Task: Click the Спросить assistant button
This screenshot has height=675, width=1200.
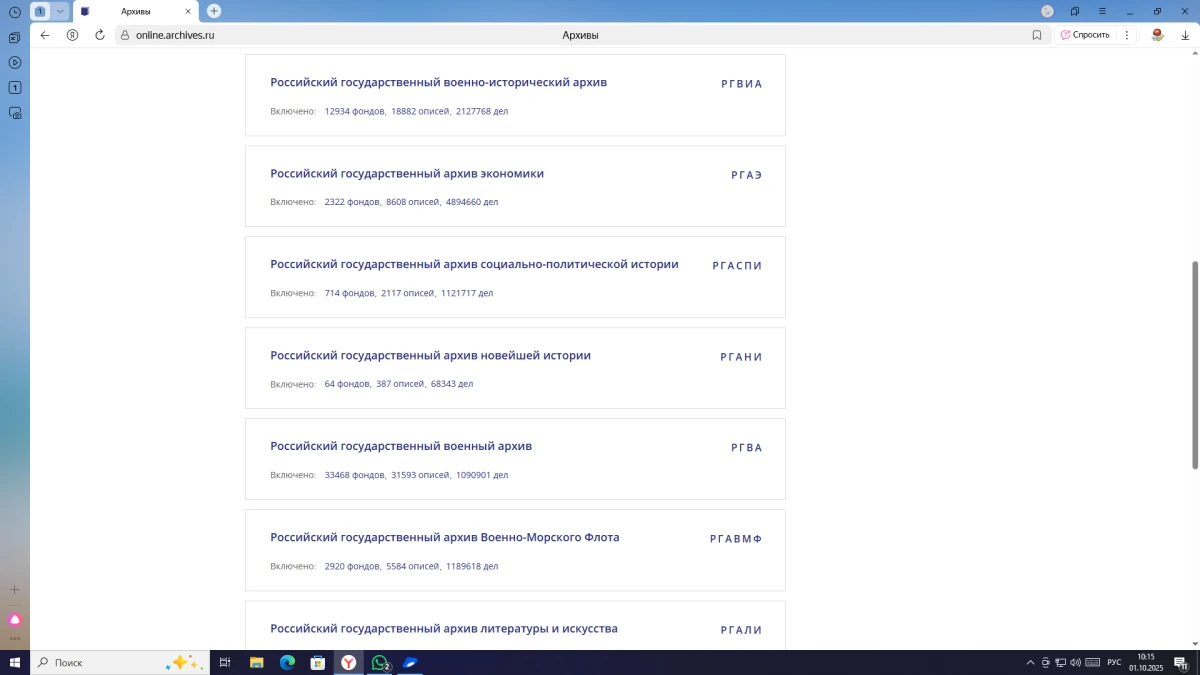Action: tap(1085, 35)
